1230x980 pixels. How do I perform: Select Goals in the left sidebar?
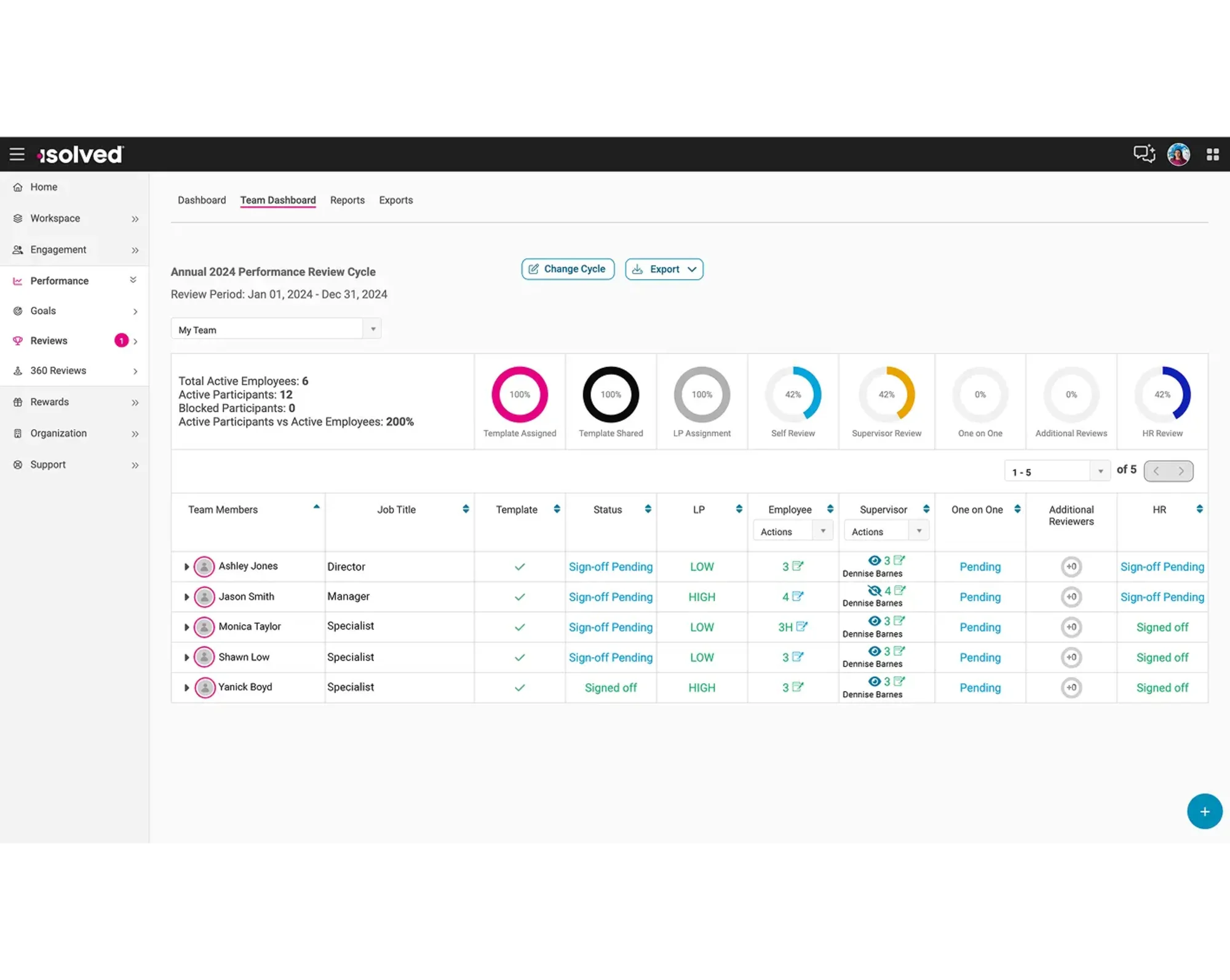pyautogui.click(x=43, y=310)
